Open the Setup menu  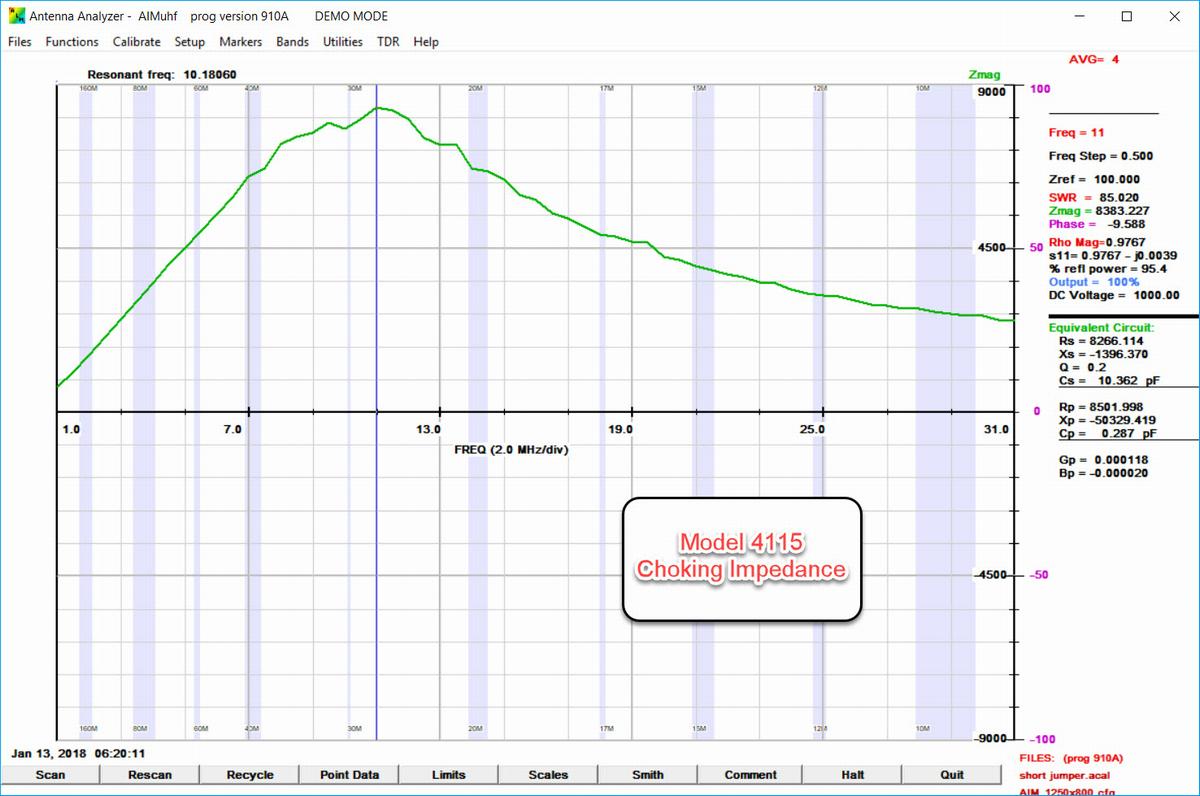pyautogui.click(x=189, y=42)
